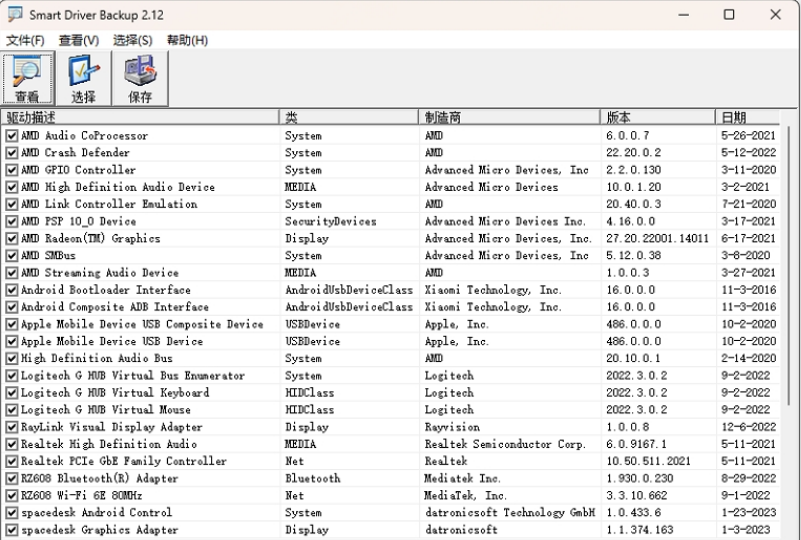The height and width of the screenshot is (540, 801).
Task: Toggle Android Bootloader Interface checkbox
Action: tap(12, 290)
